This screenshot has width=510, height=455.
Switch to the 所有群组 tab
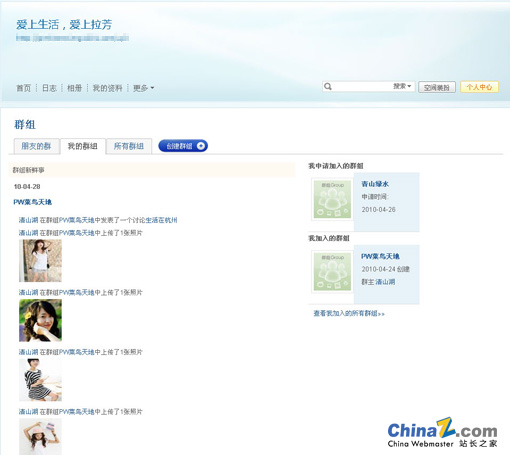pyautogui.click(x=129, y=146)
